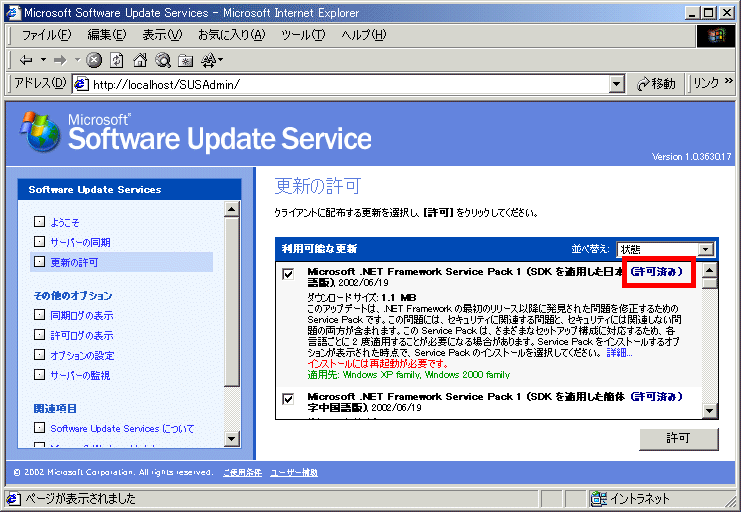Click the Windows globe logo in banner
This screenshot has height=512, width=741.
pyautogui.click(x=41, y=132)
